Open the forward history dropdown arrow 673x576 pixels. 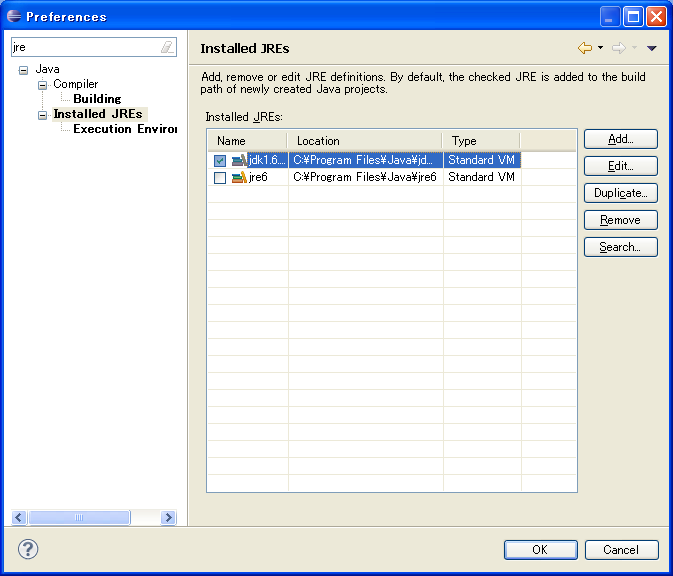[634, 48]
